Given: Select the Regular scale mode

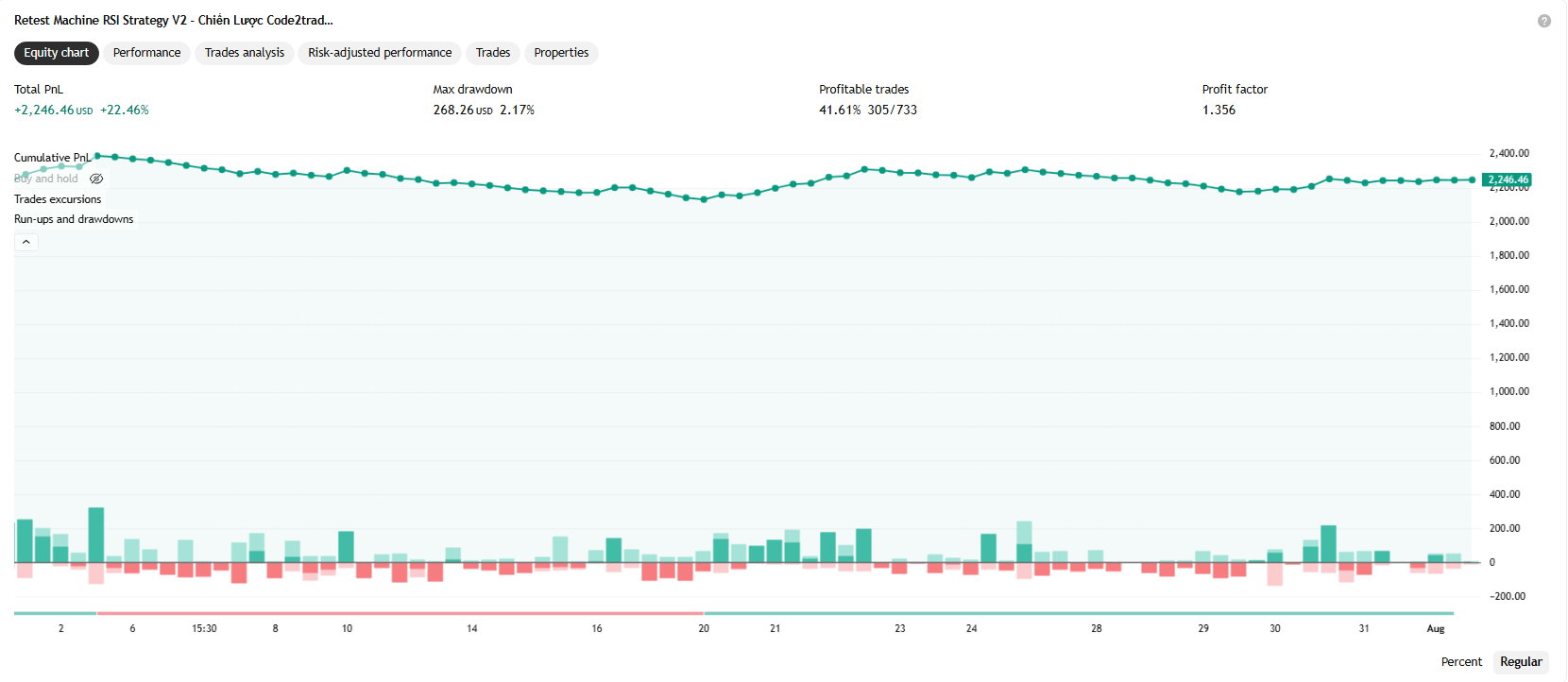Looking at the screenshot, I should [1521, 662].
